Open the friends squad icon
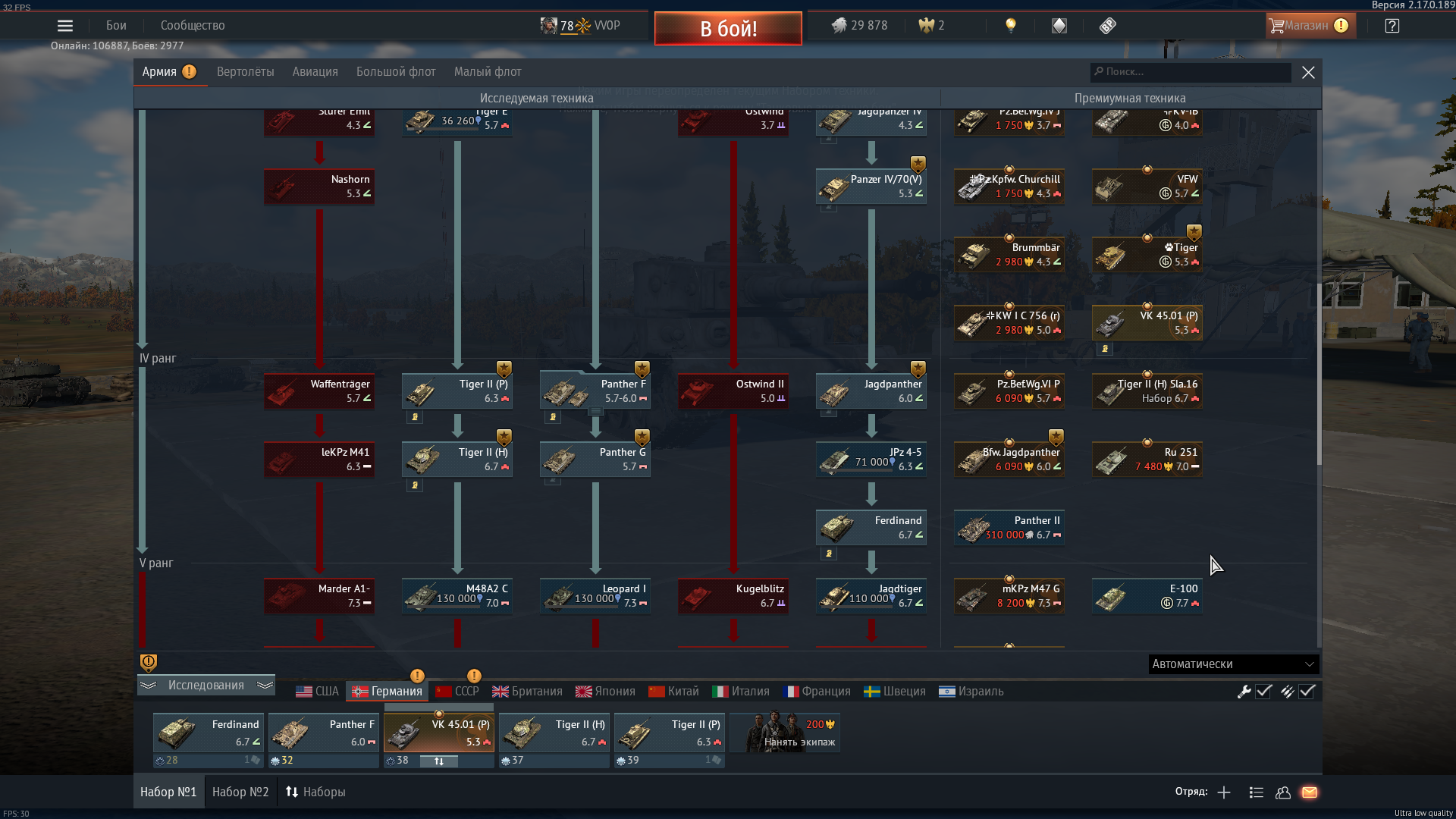The width and height of the screenshot is (1456, 819). (1283, 792)
